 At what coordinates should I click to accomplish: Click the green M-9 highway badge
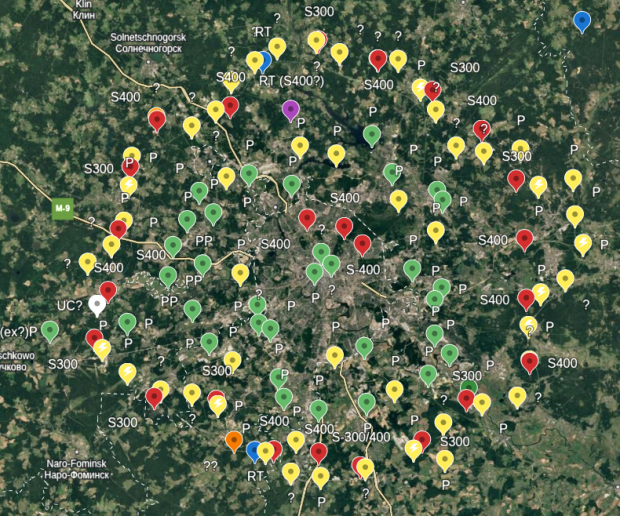(63, 208)
